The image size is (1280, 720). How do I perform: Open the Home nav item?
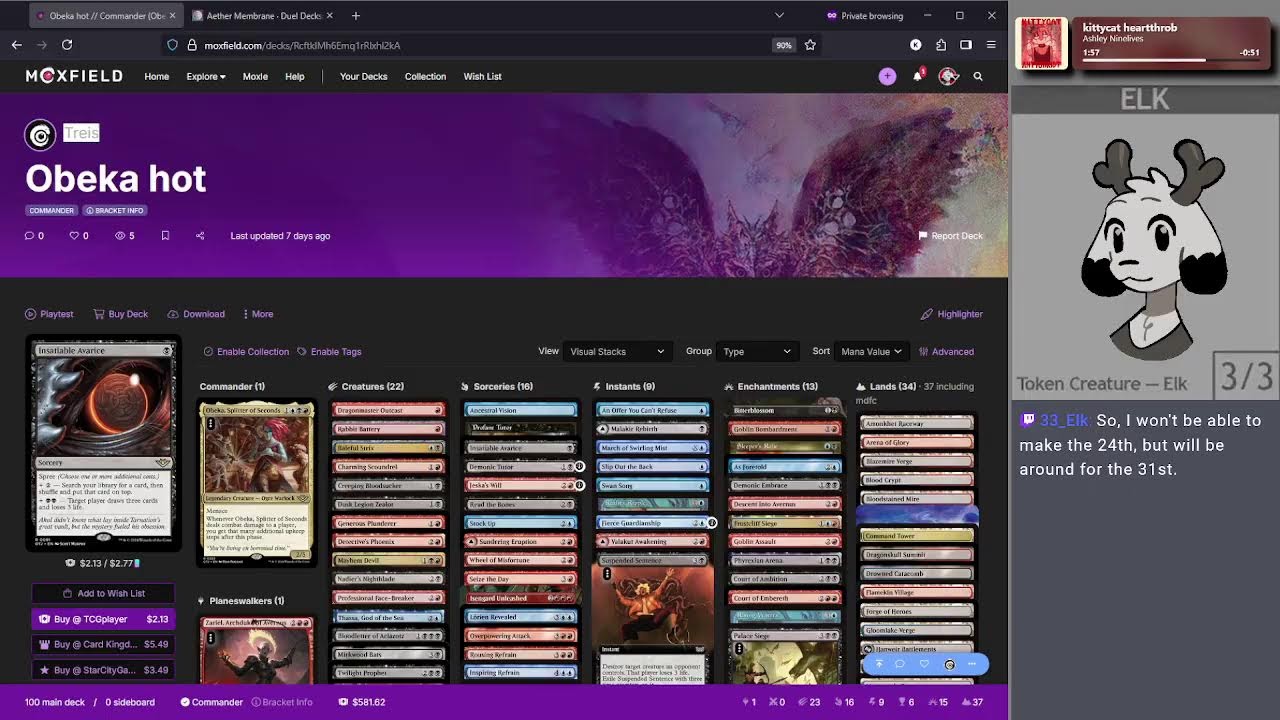coord(156,76)
